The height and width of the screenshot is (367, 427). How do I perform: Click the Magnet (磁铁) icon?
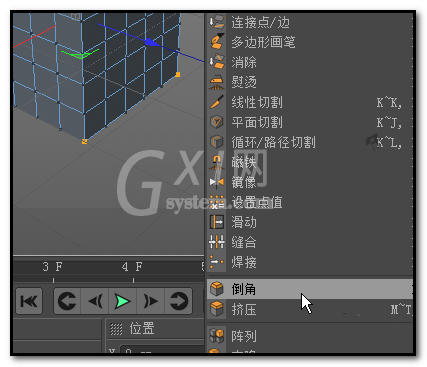pos(217,162)
